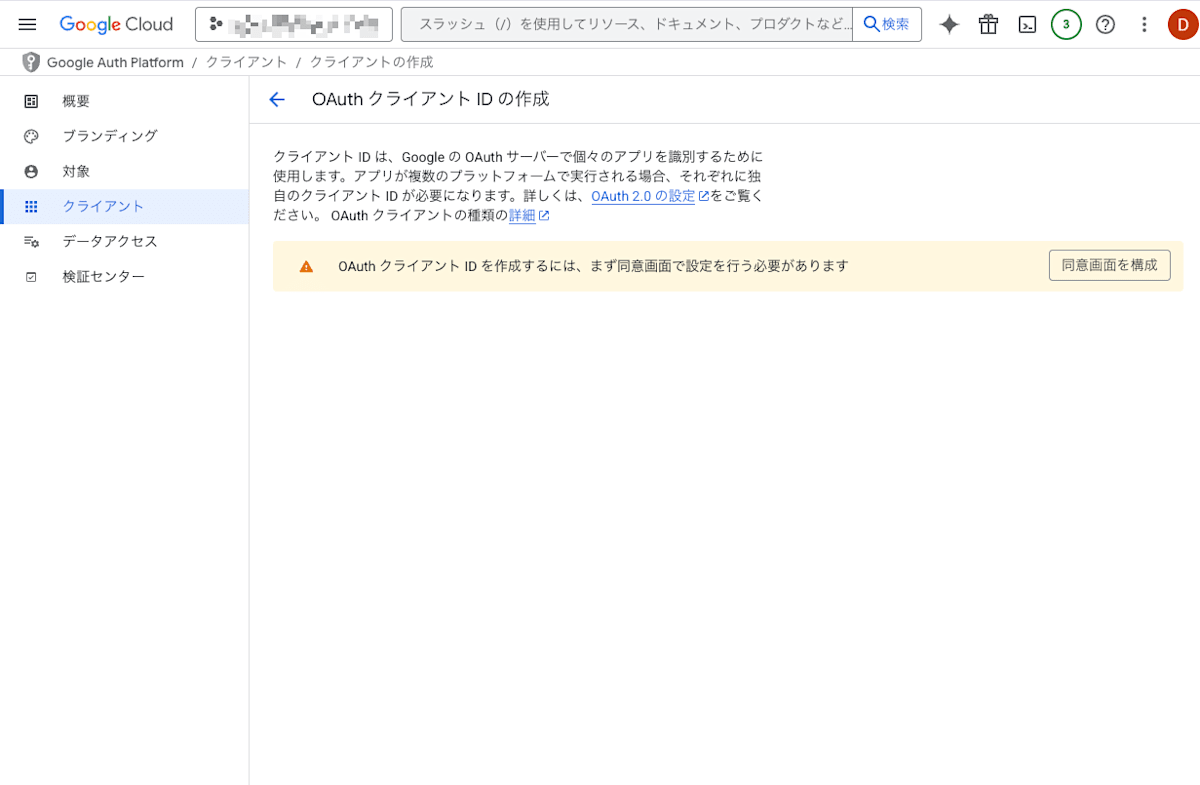Open the vertical three-dot settings menu
The width and height of the screenshot is (1200, 785).
(1145, 25)
